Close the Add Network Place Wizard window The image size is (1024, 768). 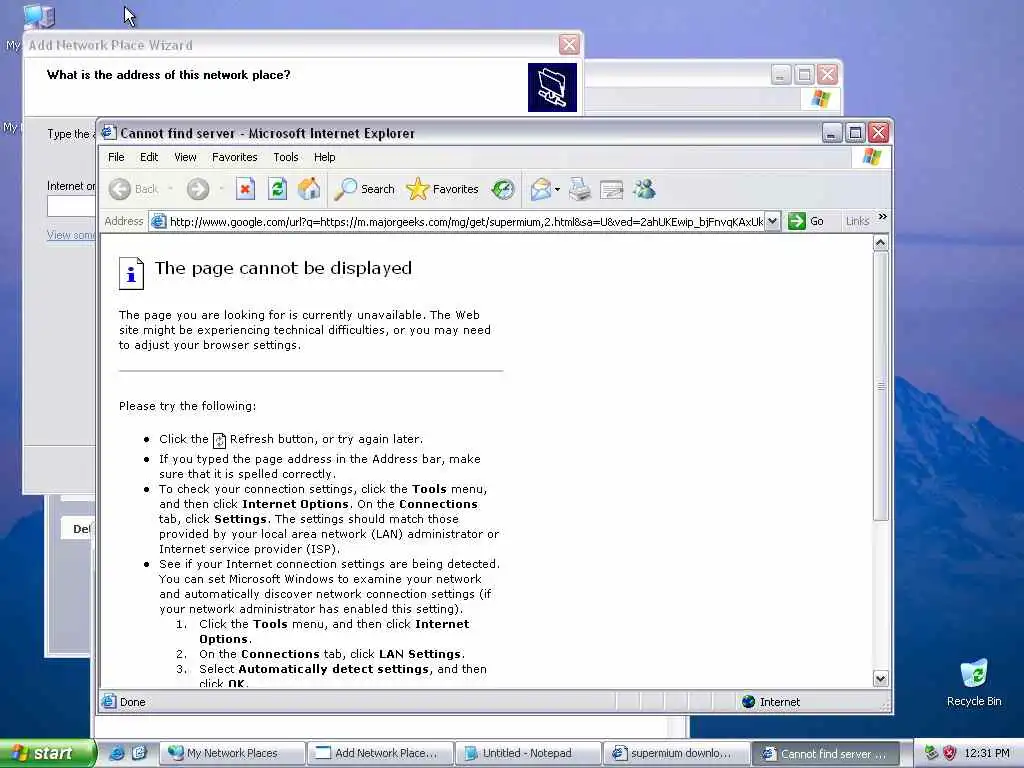coord(569,44)
